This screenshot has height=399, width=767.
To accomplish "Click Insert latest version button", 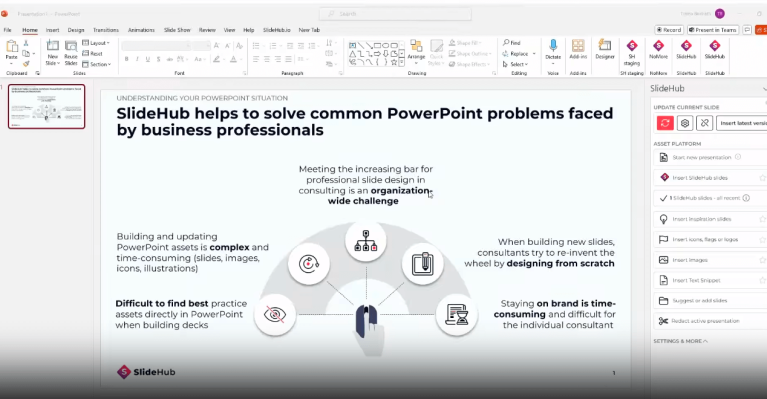I will pos(742,123).
